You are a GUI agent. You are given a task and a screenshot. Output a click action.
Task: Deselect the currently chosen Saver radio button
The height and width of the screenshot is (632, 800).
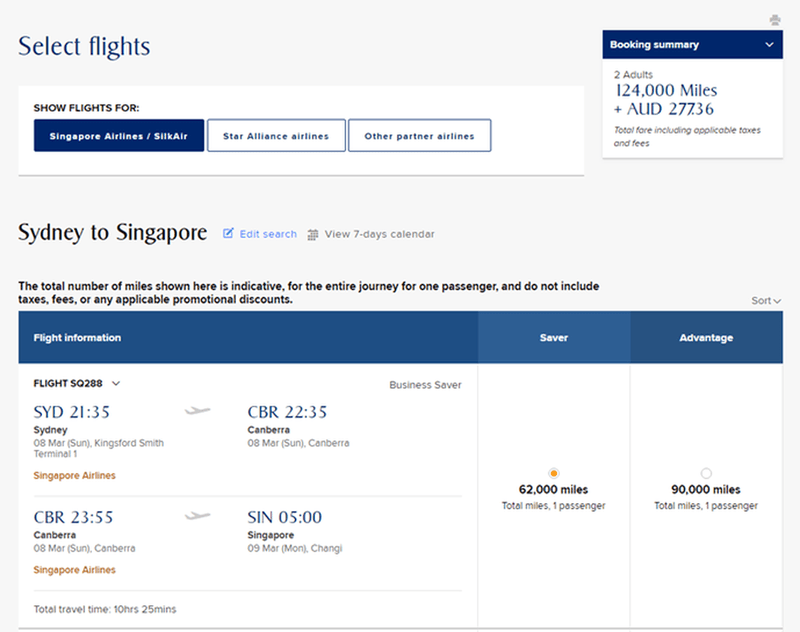(x=553, y=473)
